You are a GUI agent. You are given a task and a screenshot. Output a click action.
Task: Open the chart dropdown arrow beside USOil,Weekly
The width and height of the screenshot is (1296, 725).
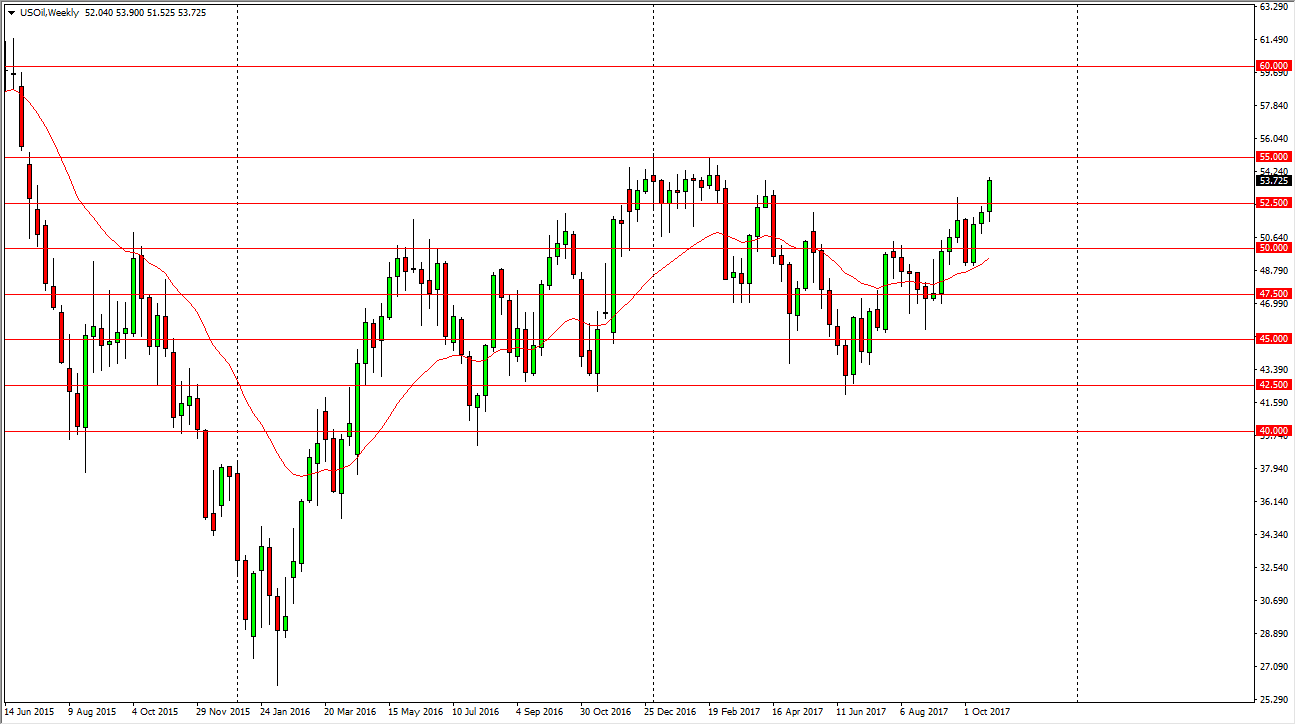coord(11,13)
